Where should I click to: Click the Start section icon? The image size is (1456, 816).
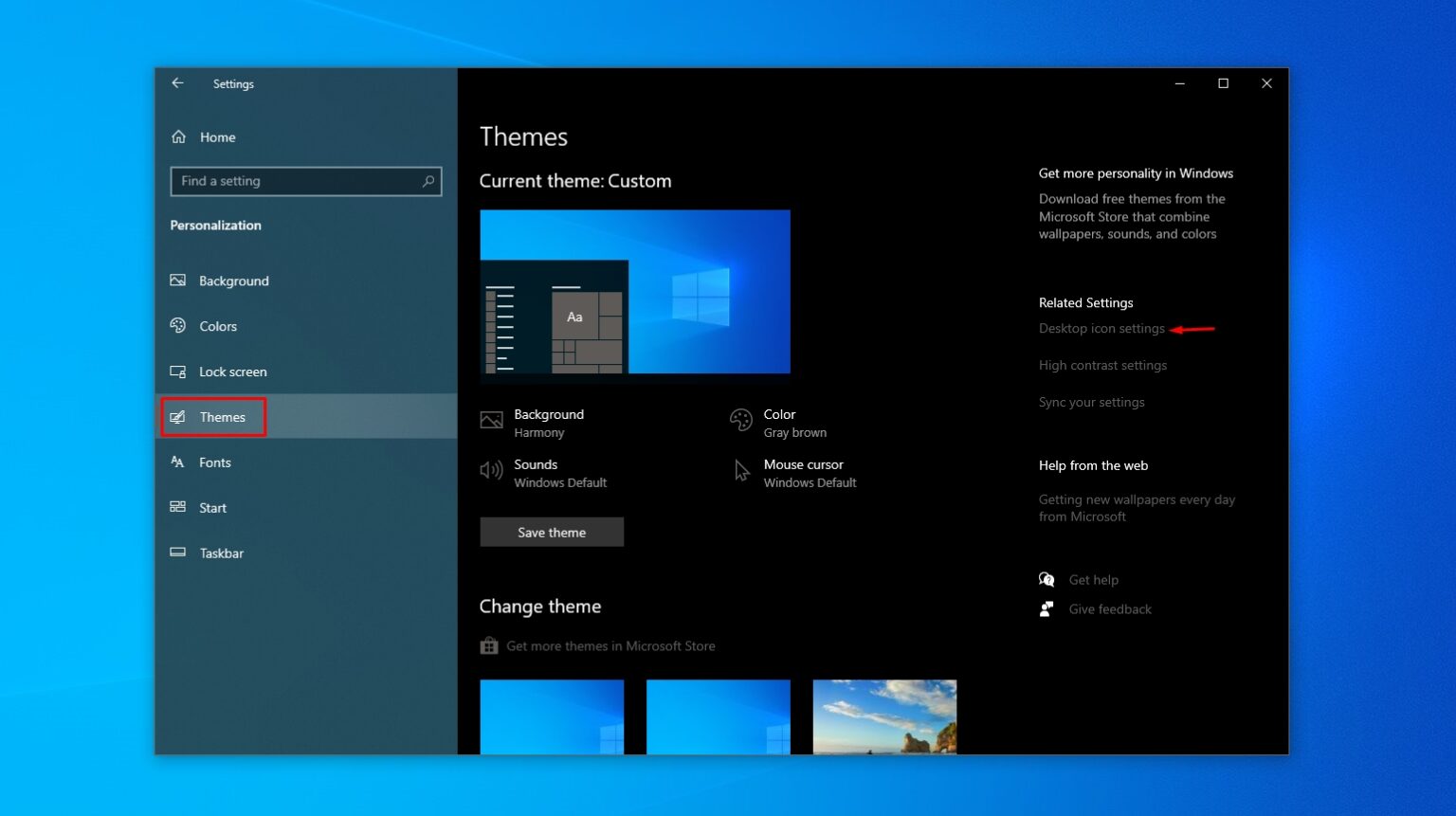(x=178, y=508)
